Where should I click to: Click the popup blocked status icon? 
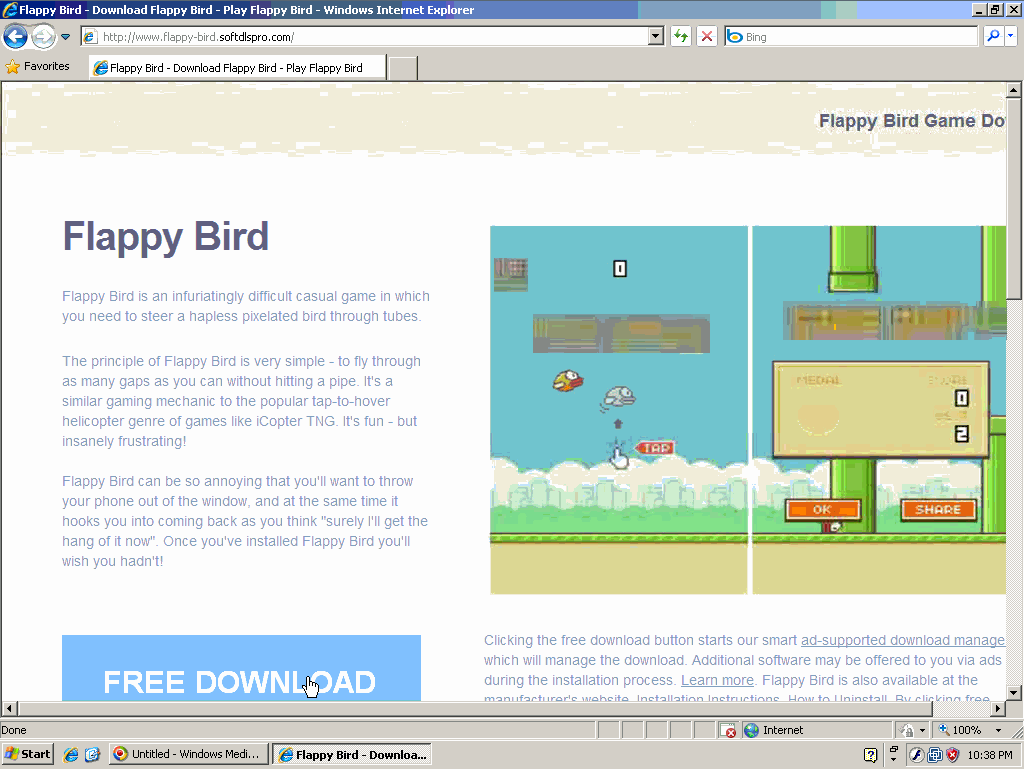(x=728, y=730)
